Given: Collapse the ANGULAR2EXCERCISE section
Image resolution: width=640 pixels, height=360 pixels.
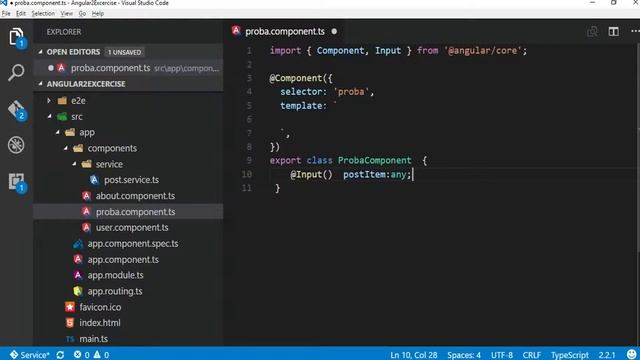Looking at the screenshot, I should (40, 84).
